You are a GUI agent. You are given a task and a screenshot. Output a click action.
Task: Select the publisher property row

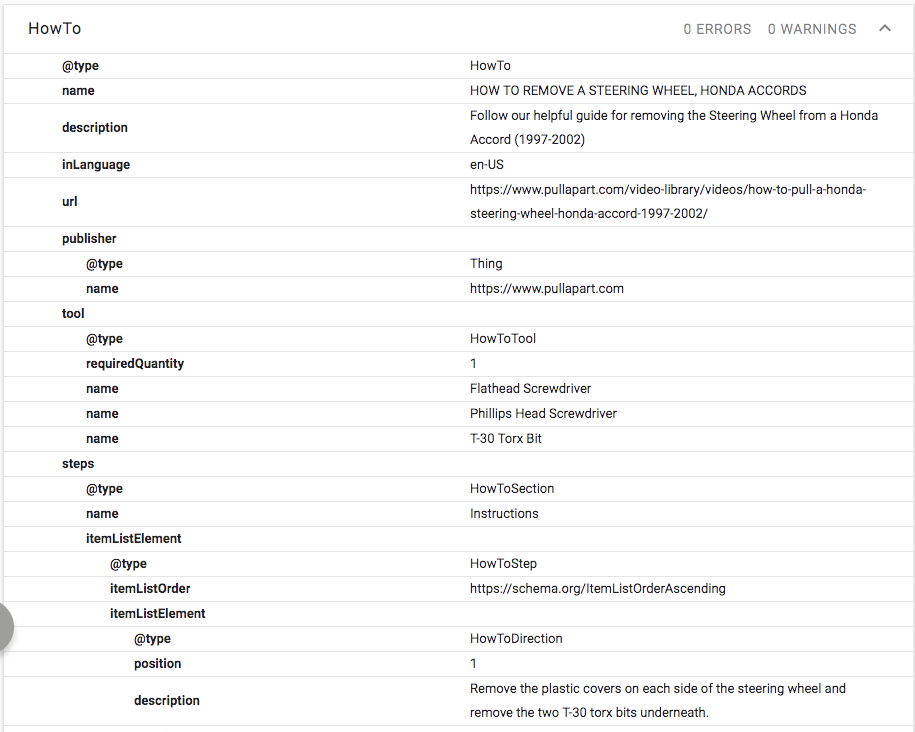[x=89, y=239]
